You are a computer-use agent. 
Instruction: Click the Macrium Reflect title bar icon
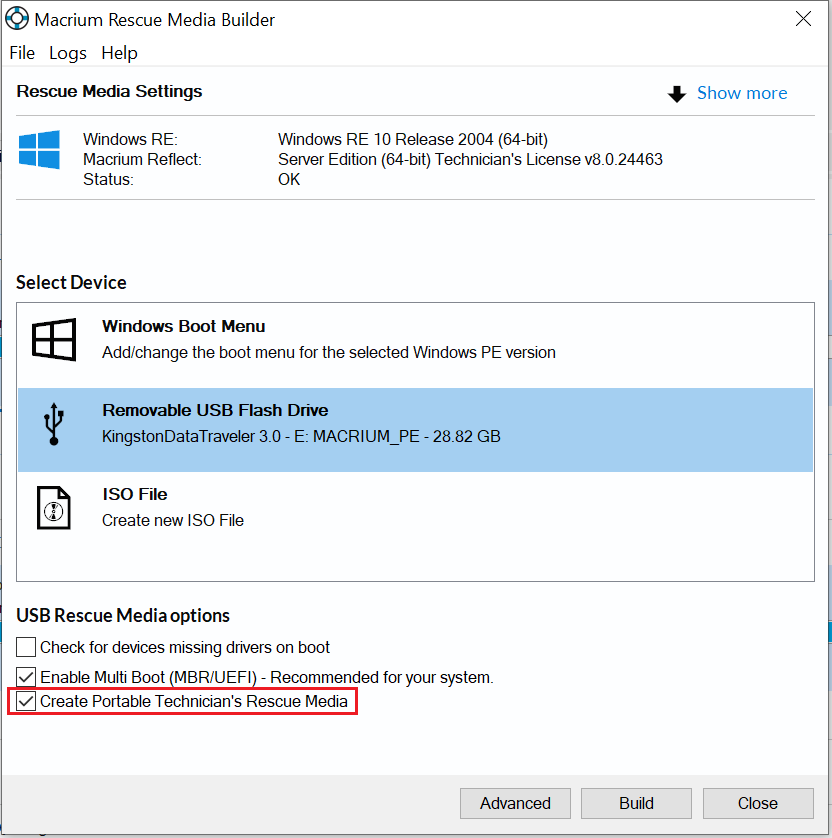(x=16, y=17)
